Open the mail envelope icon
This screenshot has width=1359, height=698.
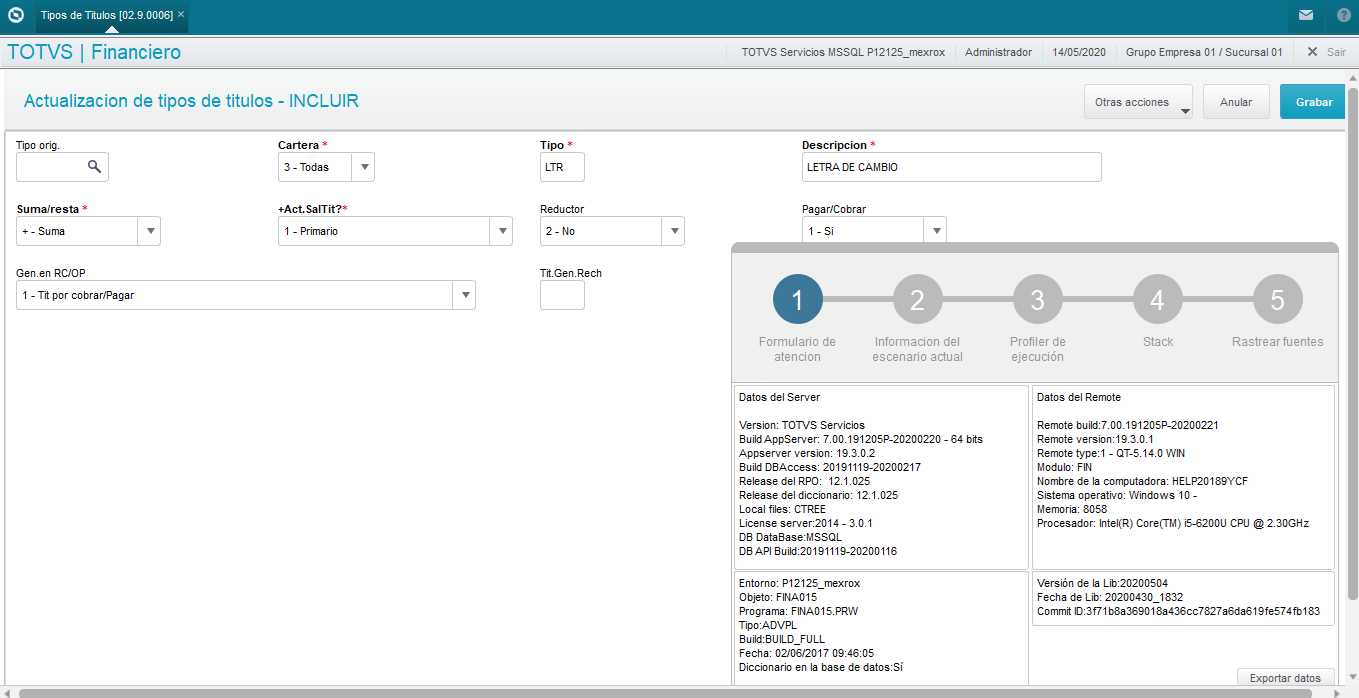[1306, 15]
